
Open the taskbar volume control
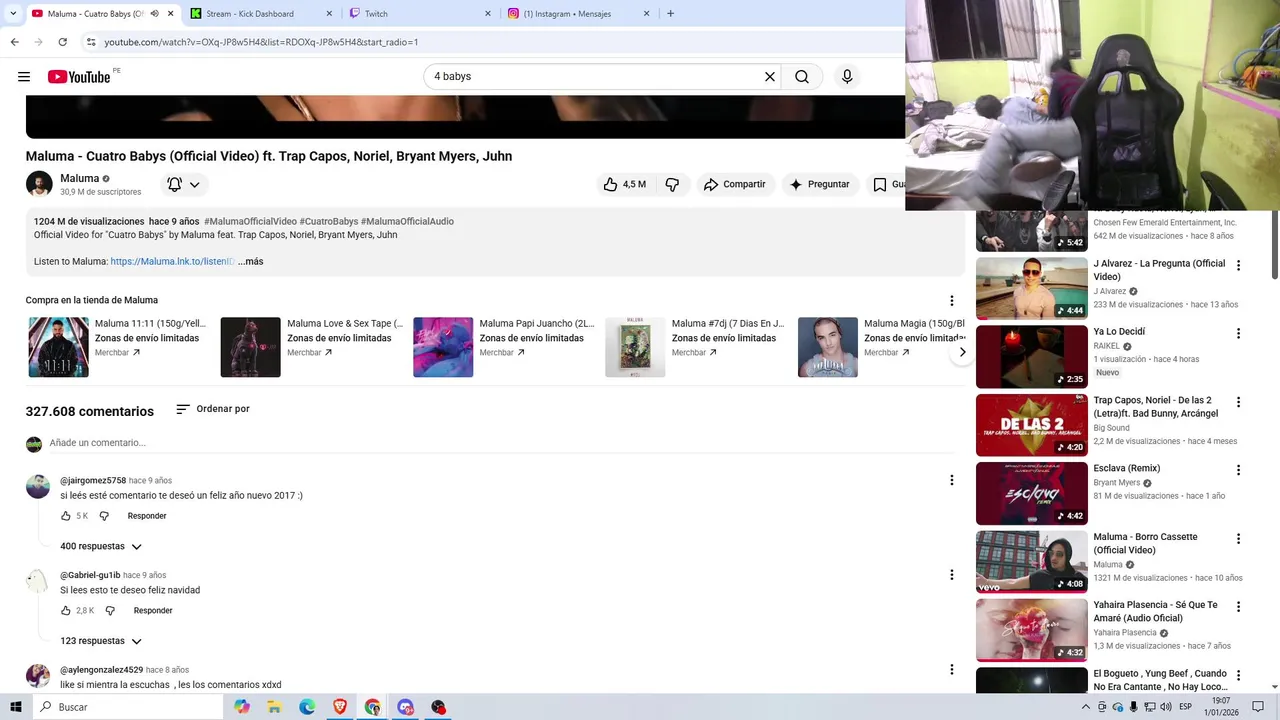tap(1166, 707)
